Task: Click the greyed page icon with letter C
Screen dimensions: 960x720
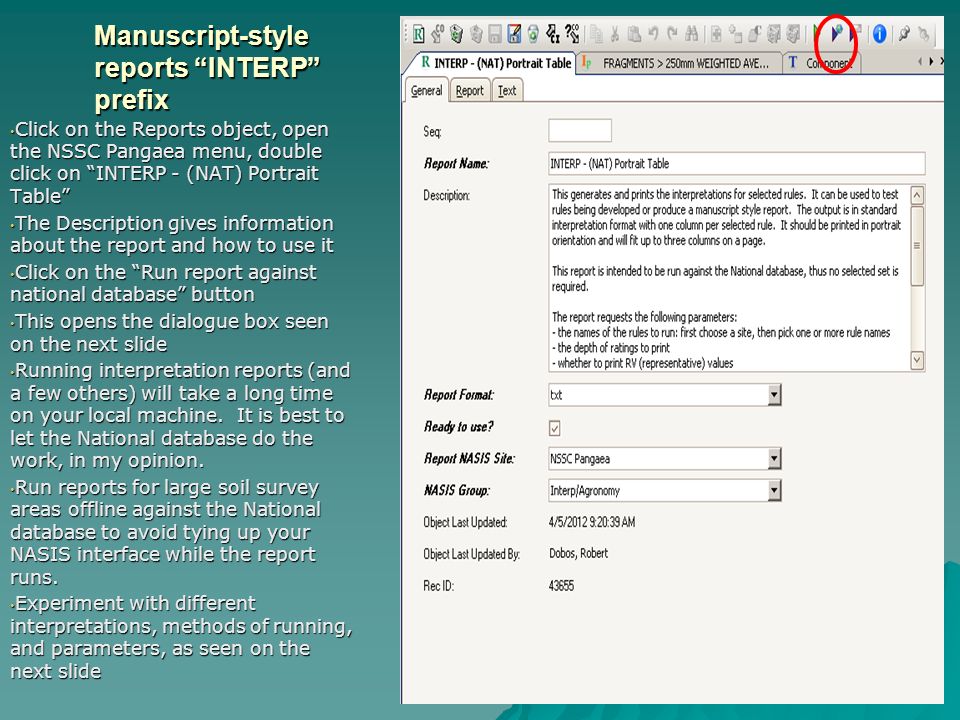Action: pyautogui.click(x=755, y=35)
